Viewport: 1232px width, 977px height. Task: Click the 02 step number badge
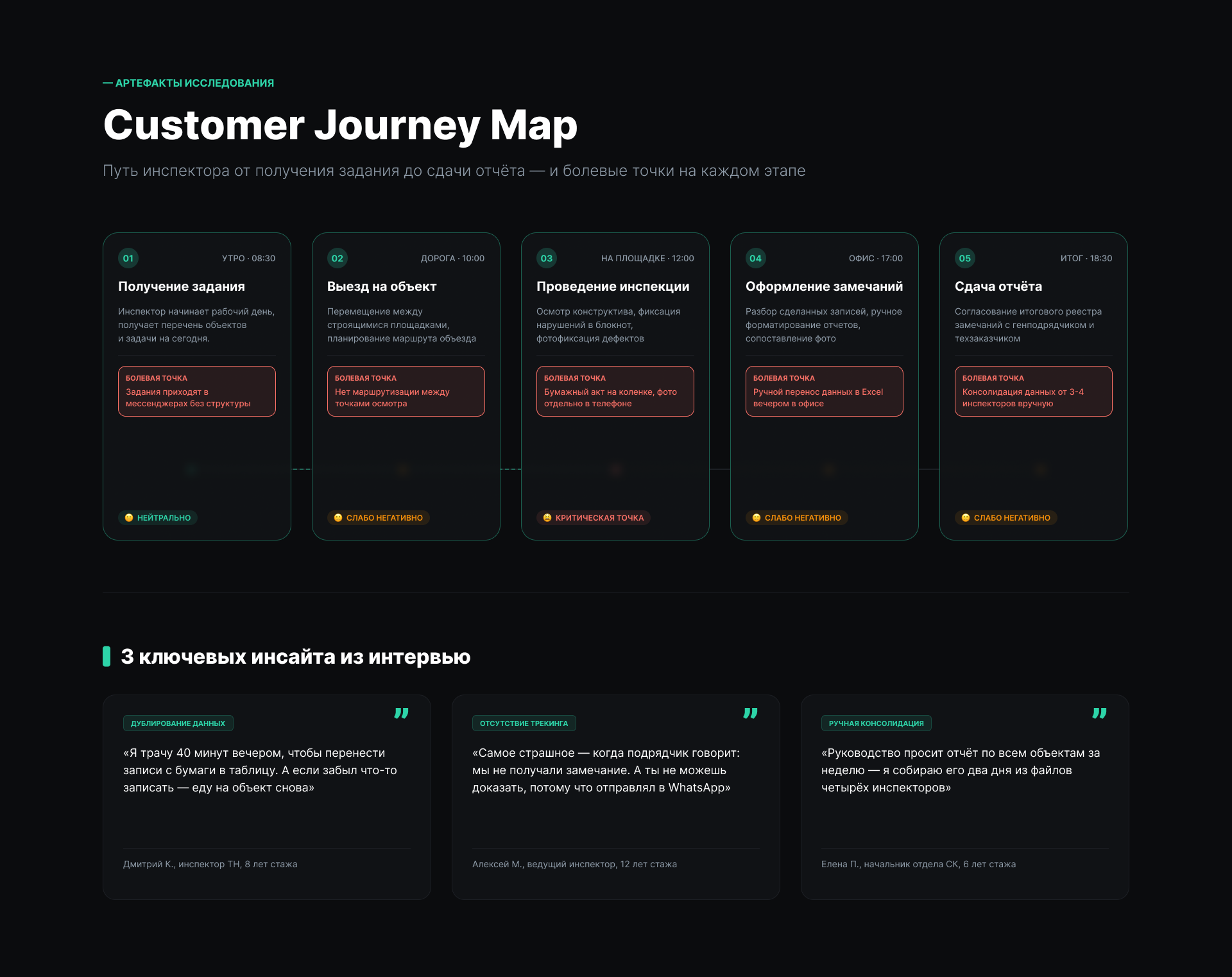(x=338, y=258)
